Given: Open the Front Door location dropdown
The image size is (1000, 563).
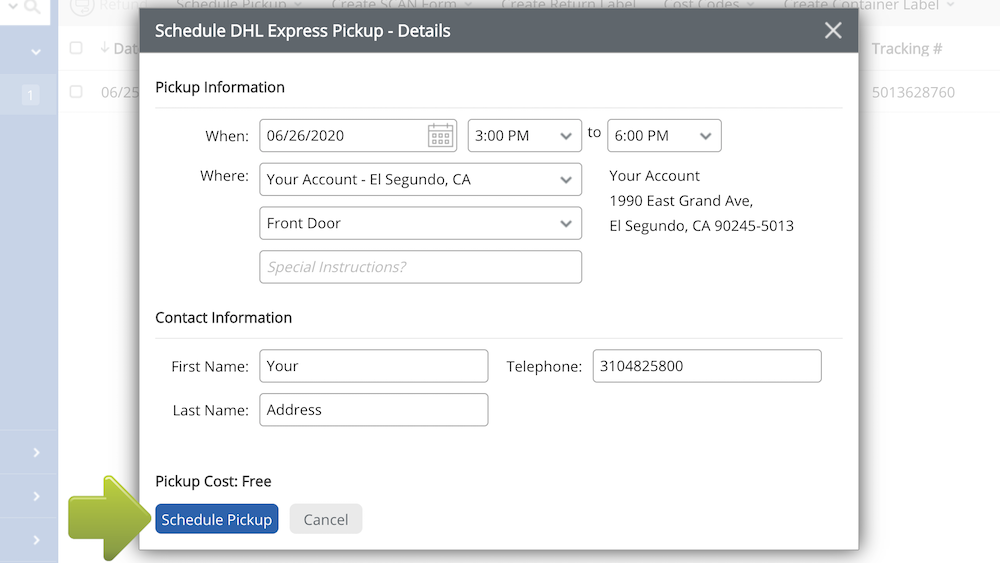Looking at the screenshot, I should [420, 223].
